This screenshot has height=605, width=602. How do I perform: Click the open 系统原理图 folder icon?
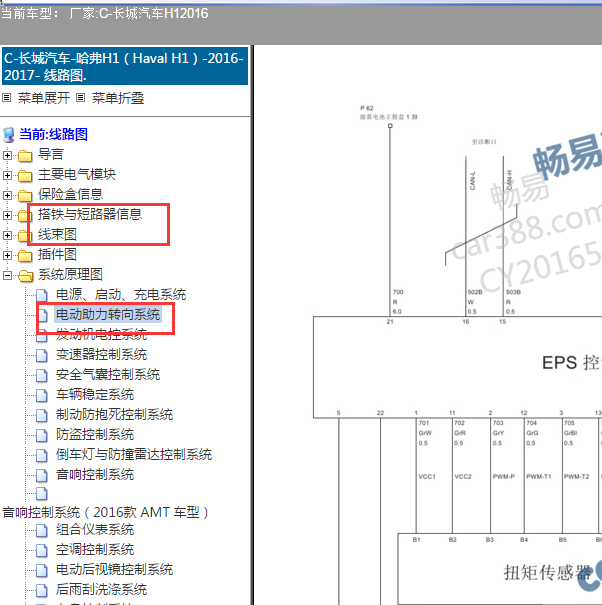pyautogui.click(x=25, y=275)
